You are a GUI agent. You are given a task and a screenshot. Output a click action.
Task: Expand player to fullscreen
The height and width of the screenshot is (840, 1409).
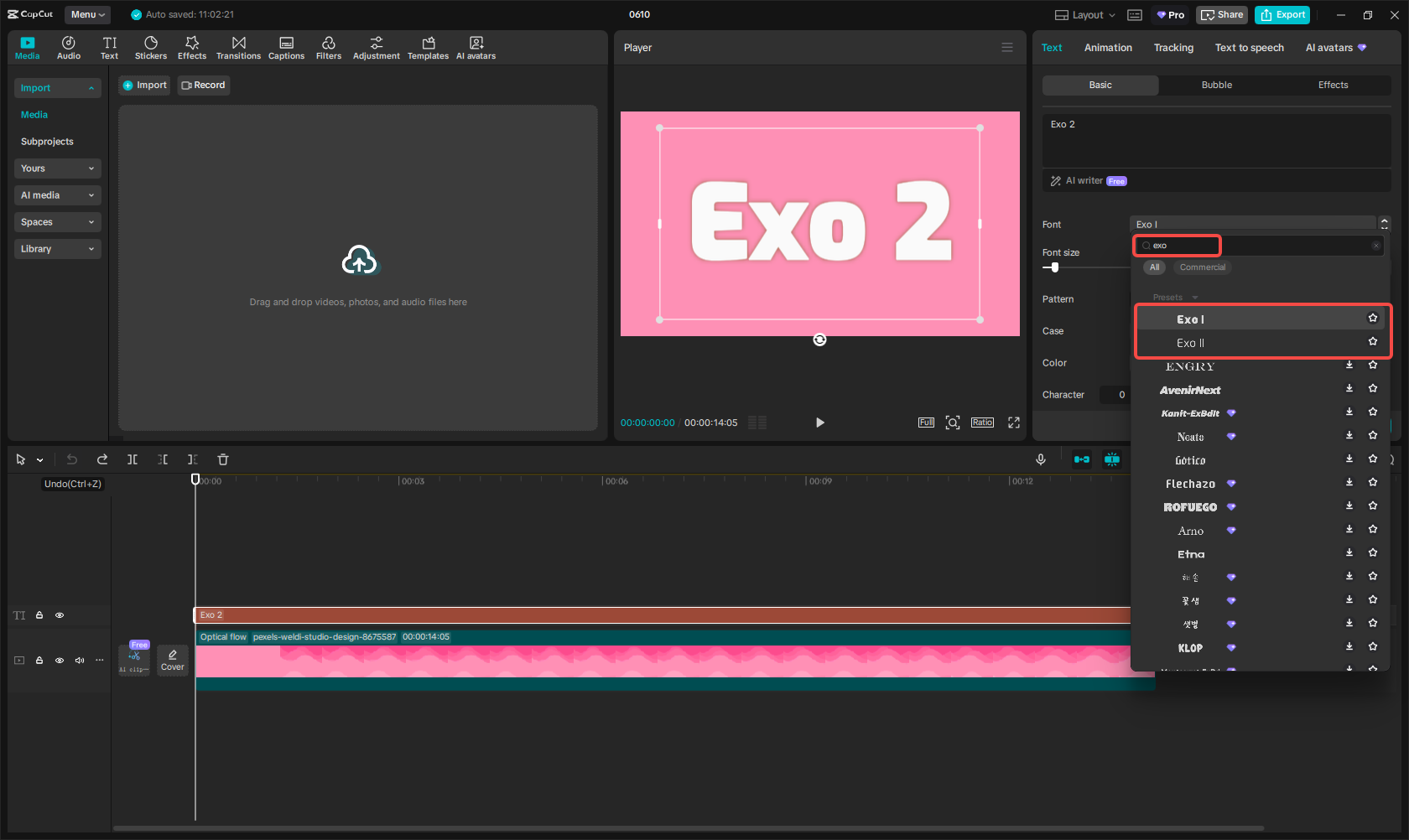coord(1014,423)
